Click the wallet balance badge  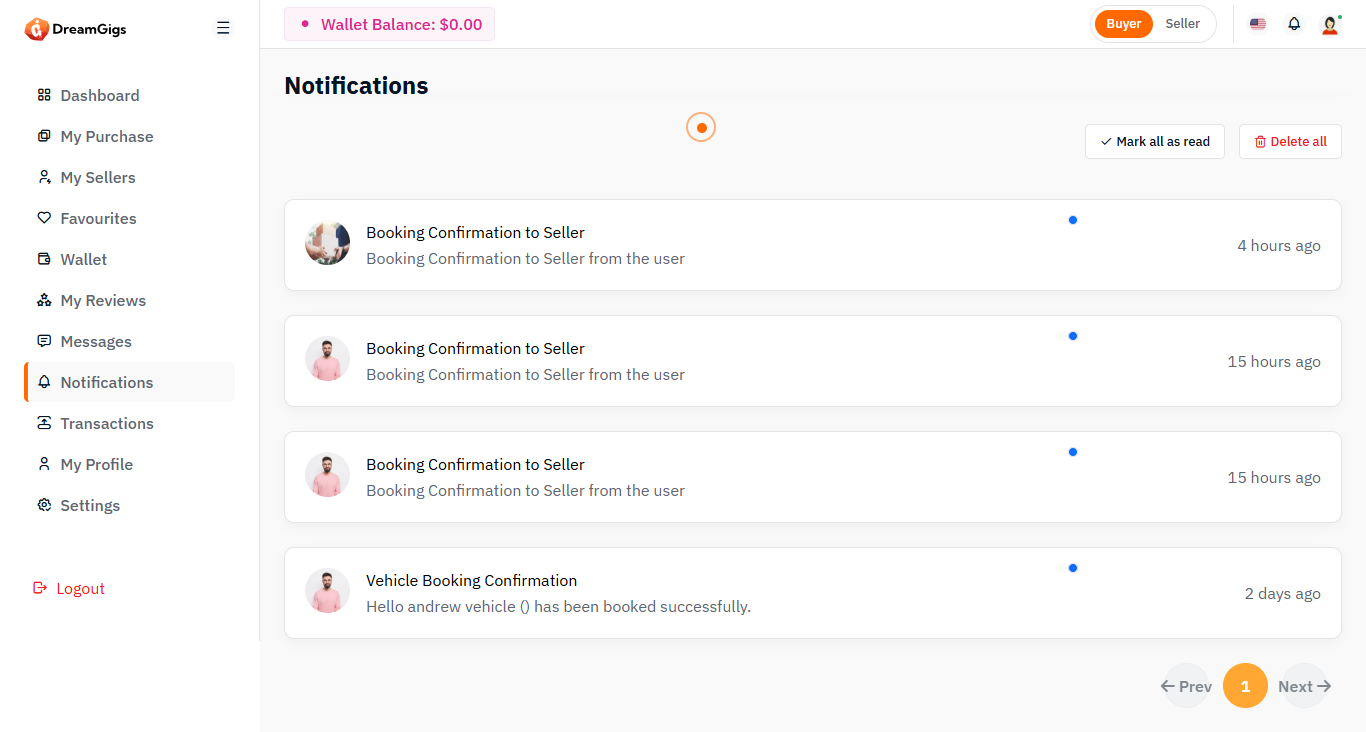coord(389,24)
